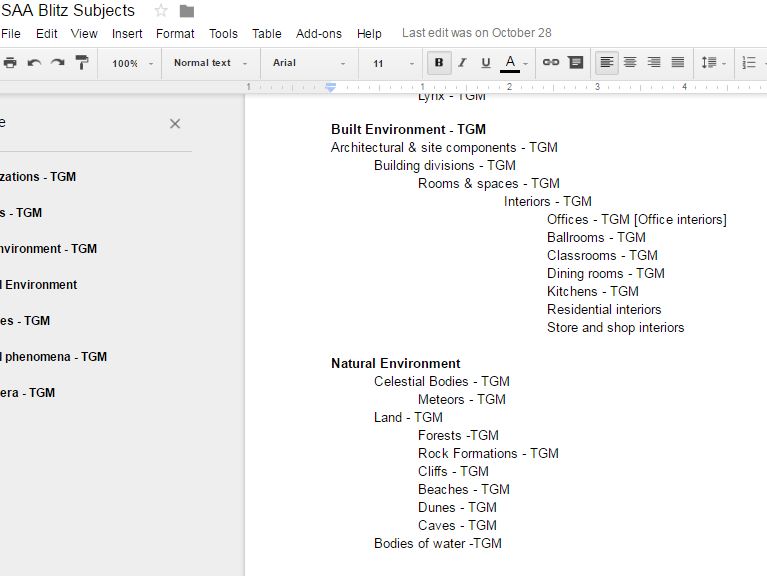Open the Arial font dropdown

click(x=309, y=63)
